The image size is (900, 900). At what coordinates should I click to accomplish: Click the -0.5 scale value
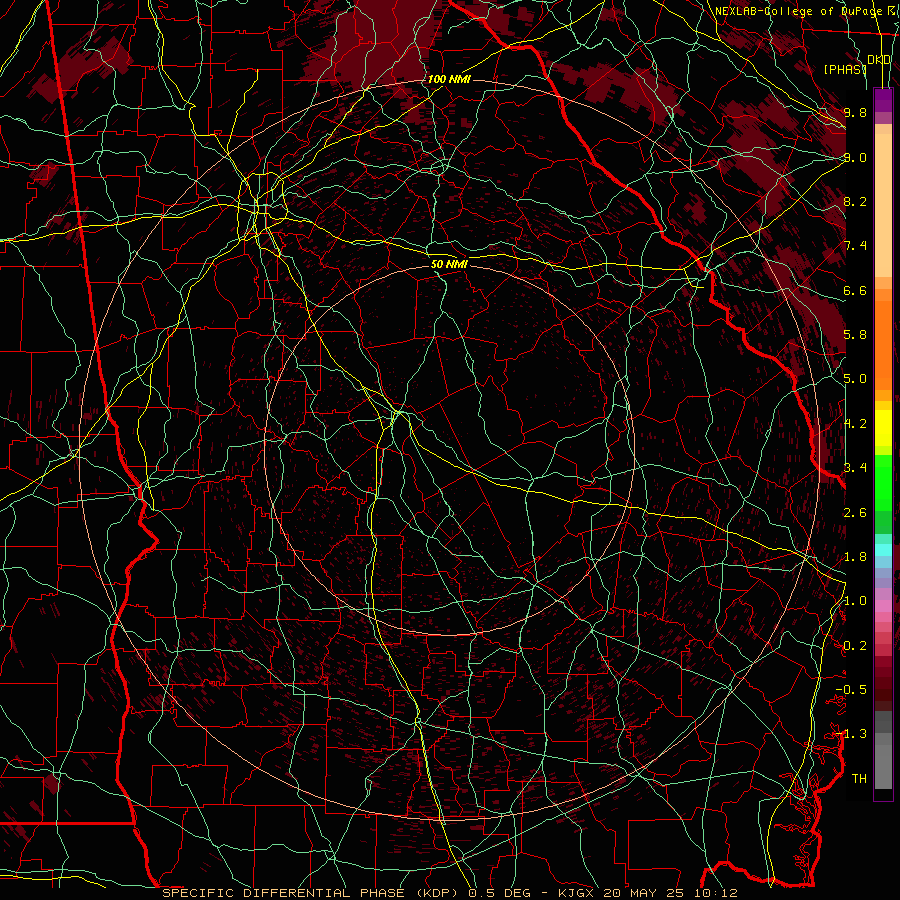tap(851, 690)
